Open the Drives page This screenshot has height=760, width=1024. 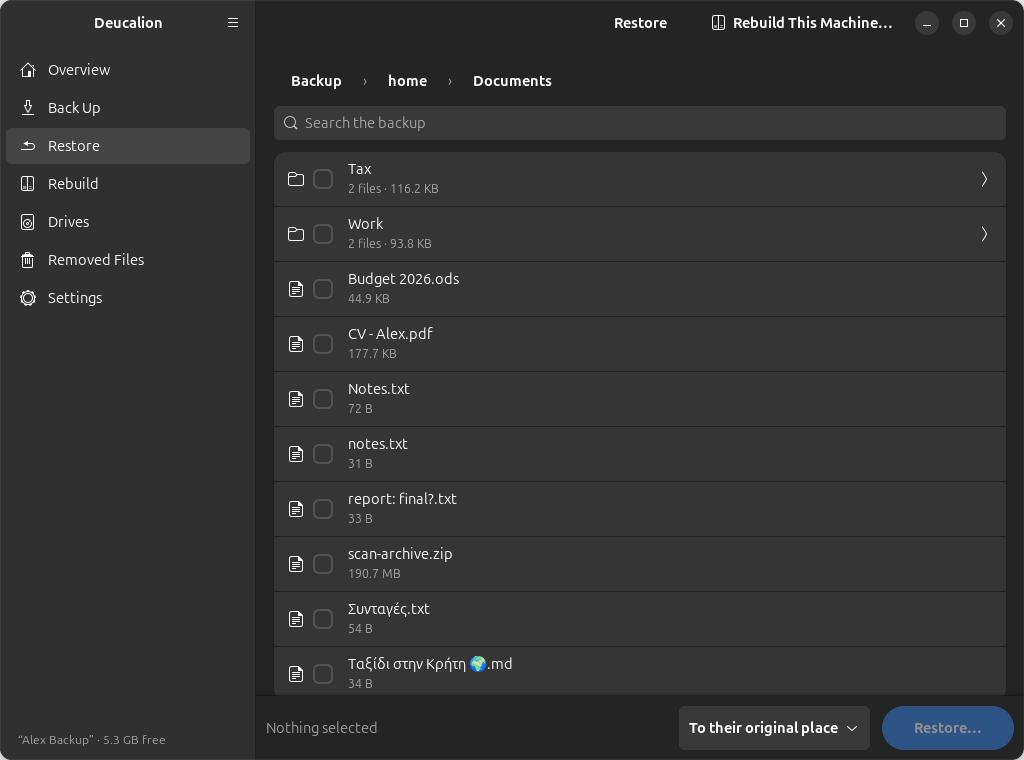[x=128, y=222]
